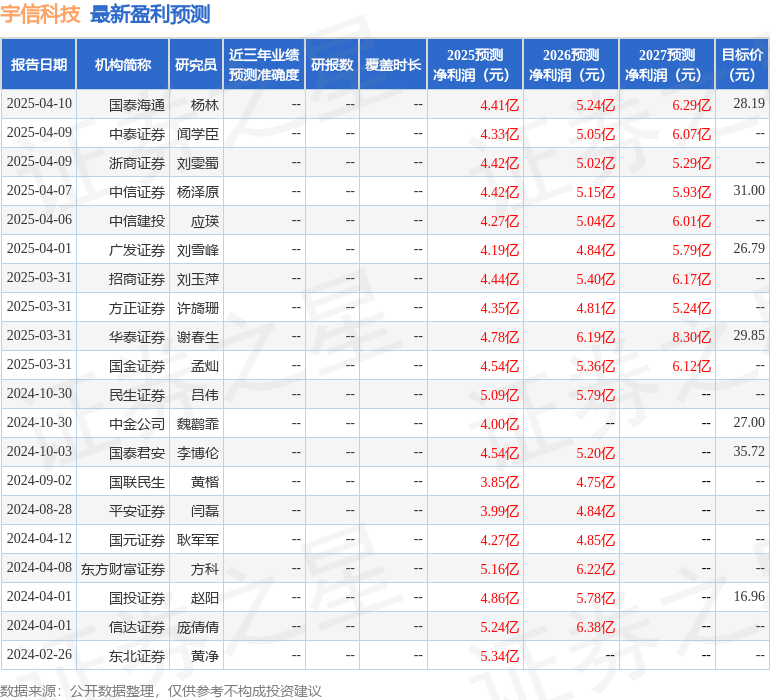Click target price 35.72

point(749,451)
